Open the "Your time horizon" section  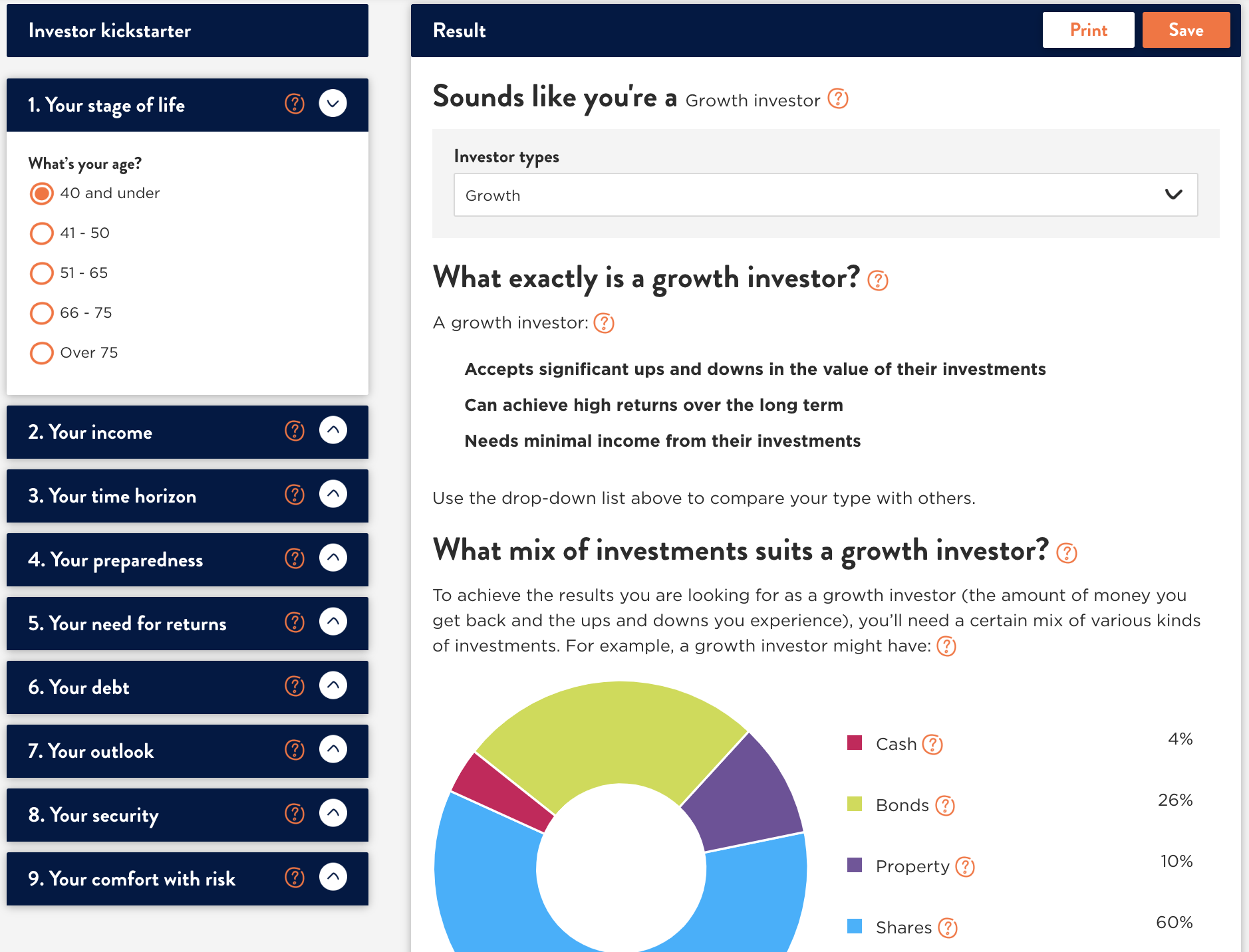pyautogui.click(x=333, y=495)
